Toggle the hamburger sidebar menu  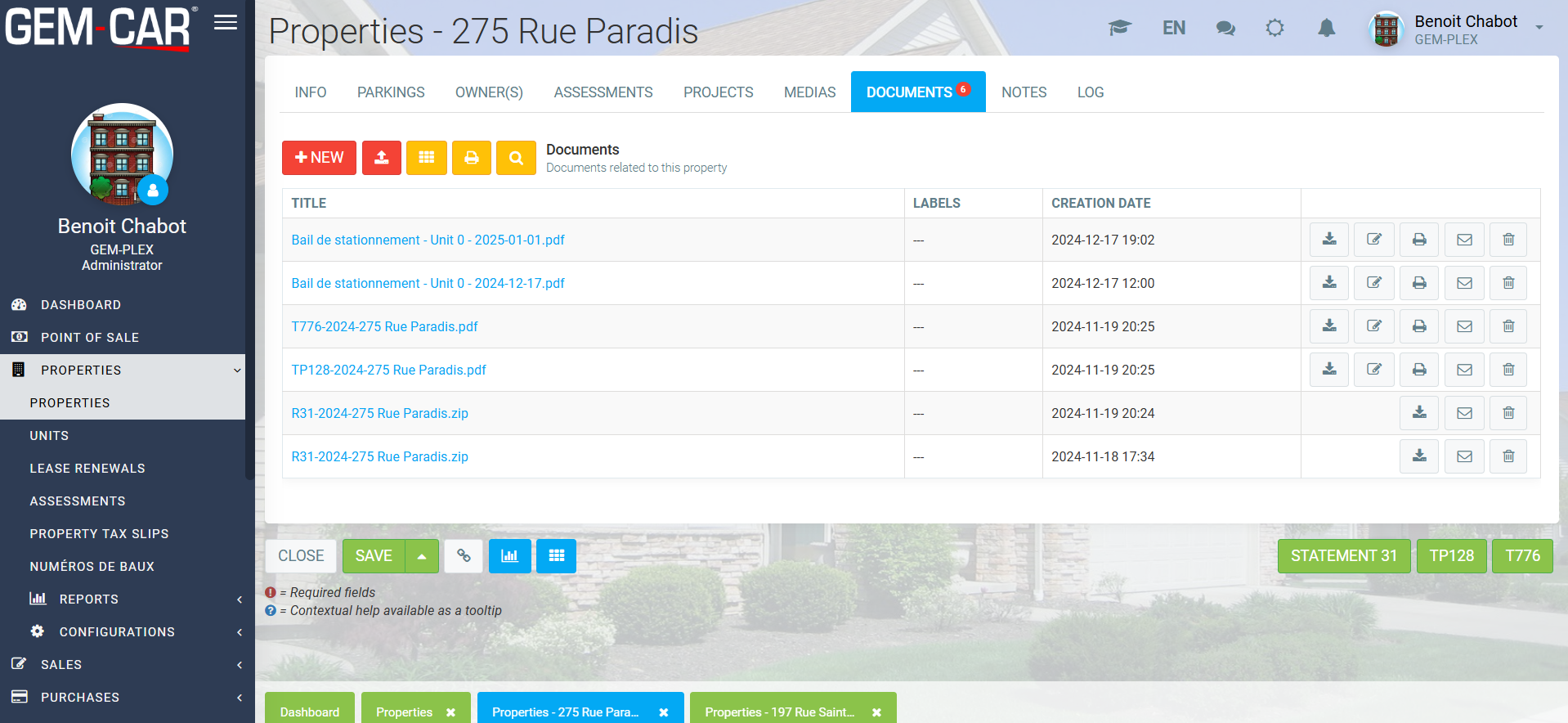point(226,23)
